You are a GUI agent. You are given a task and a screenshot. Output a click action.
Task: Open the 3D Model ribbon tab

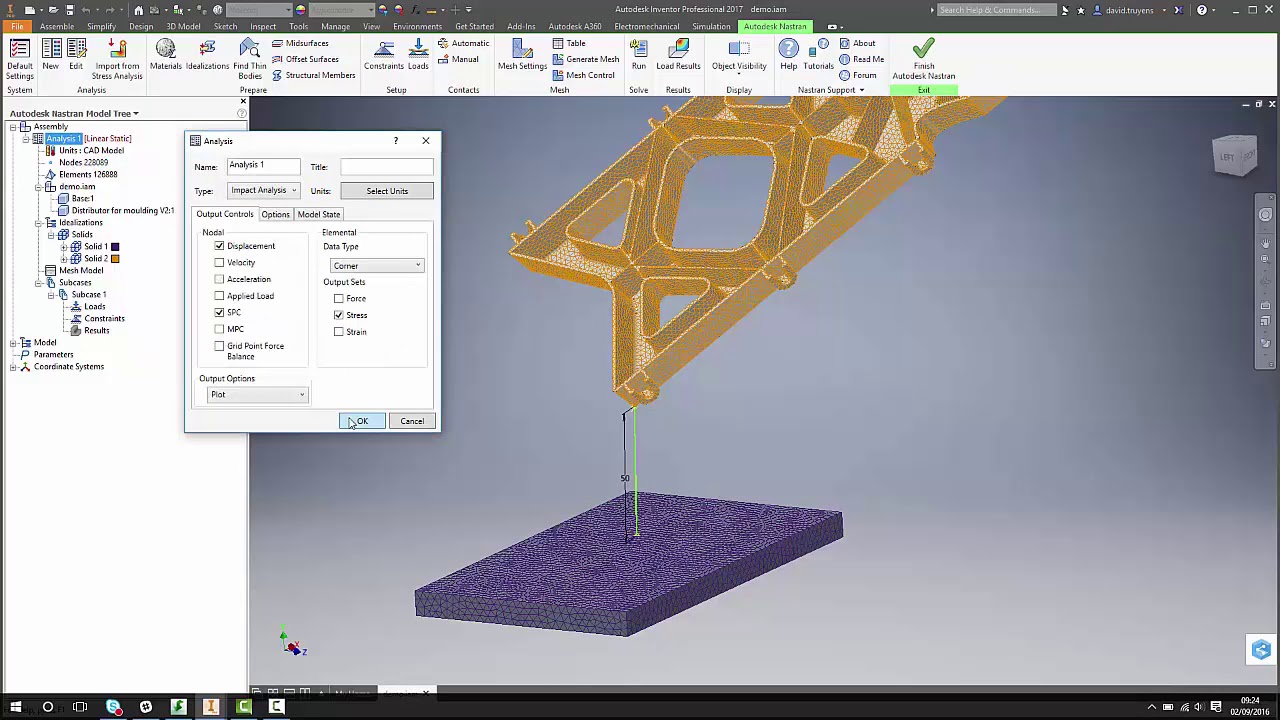coord(183,26)
